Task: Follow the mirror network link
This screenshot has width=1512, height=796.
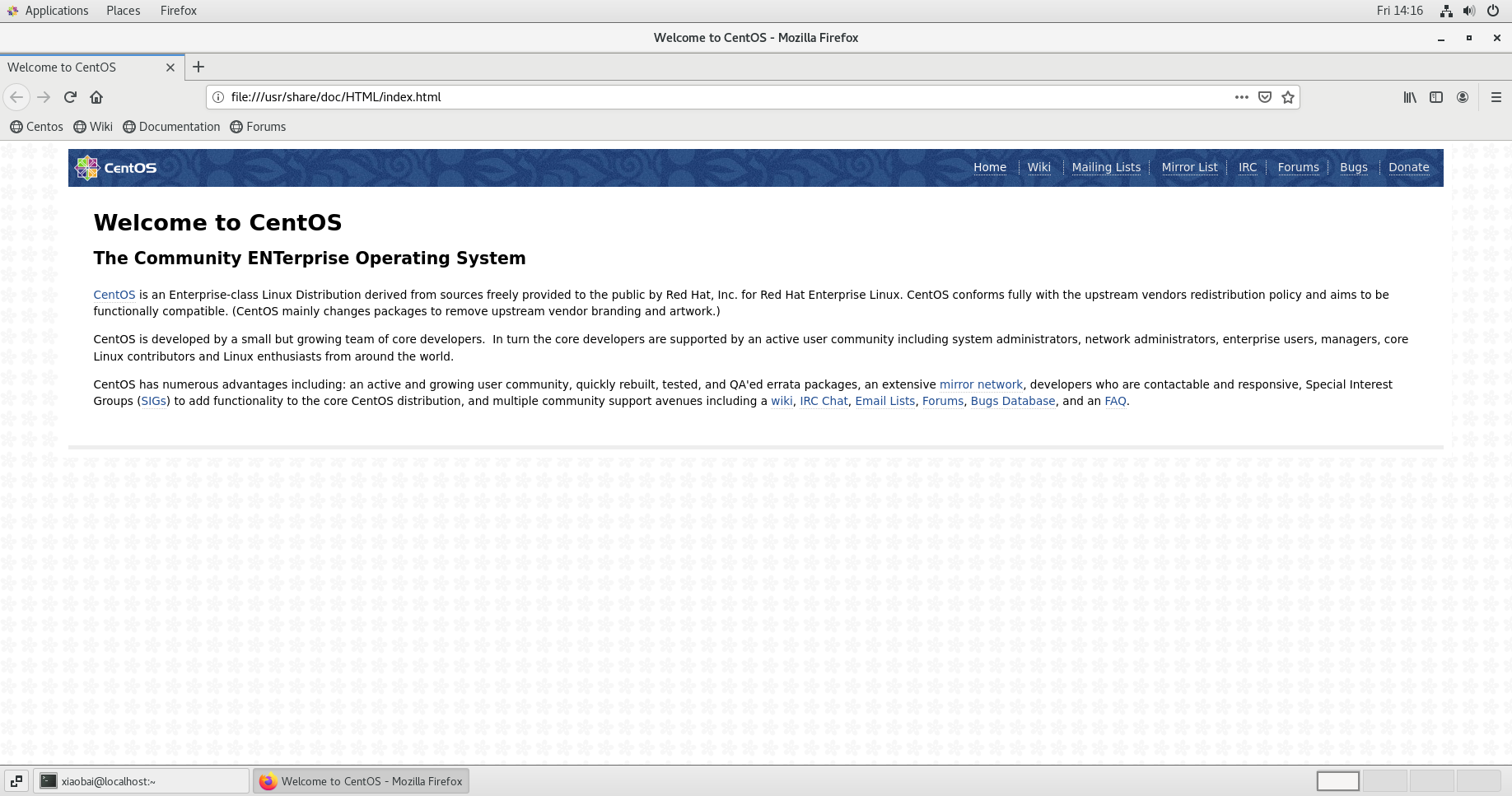Action: coord(981,384)
